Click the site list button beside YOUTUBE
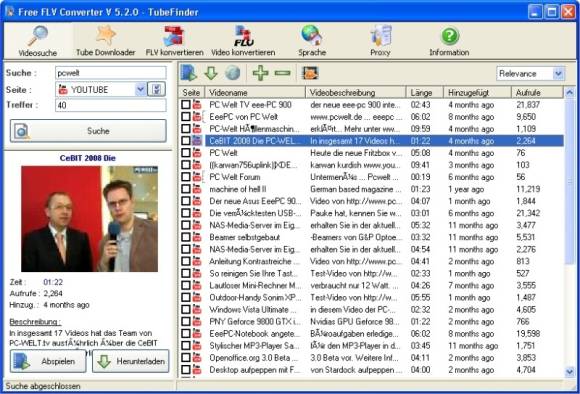 pos(156,89)
